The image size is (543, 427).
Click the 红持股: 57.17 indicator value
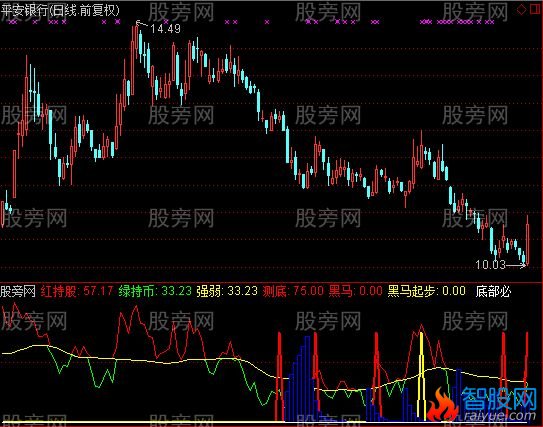tap(77, 291)
